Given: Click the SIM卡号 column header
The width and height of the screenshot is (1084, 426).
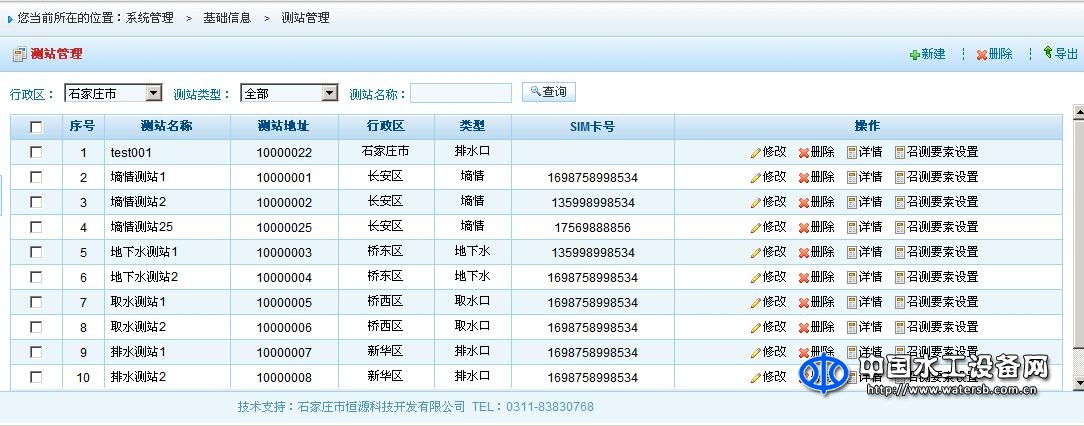Looking at the screenshot, I should coord(592,127).
